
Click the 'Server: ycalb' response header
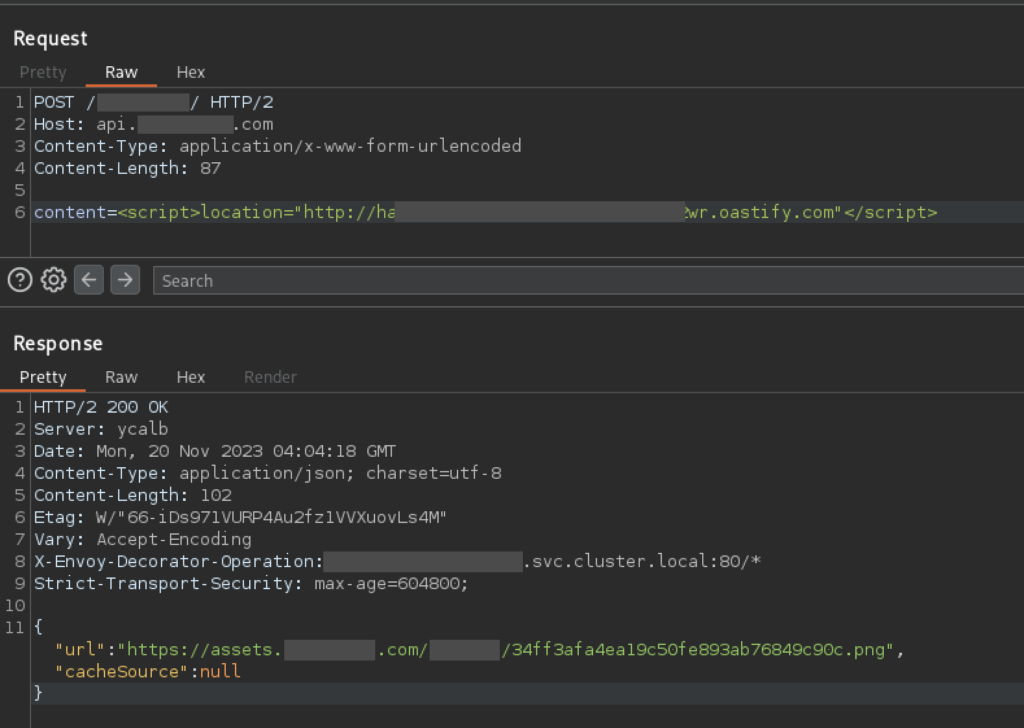click(x=101, y=429)
